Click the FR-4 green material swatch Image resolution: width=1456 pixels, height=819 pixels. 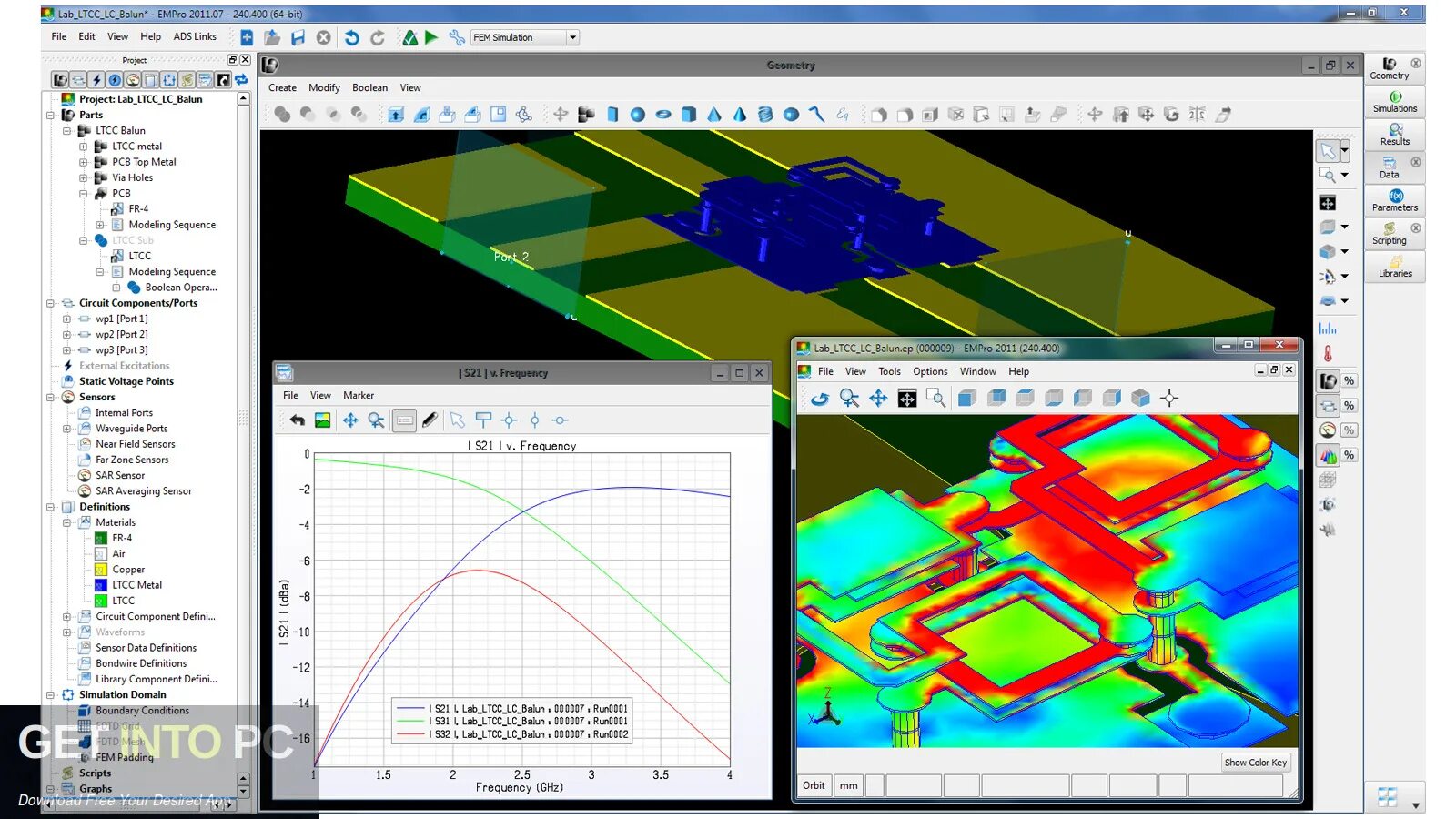101,539
